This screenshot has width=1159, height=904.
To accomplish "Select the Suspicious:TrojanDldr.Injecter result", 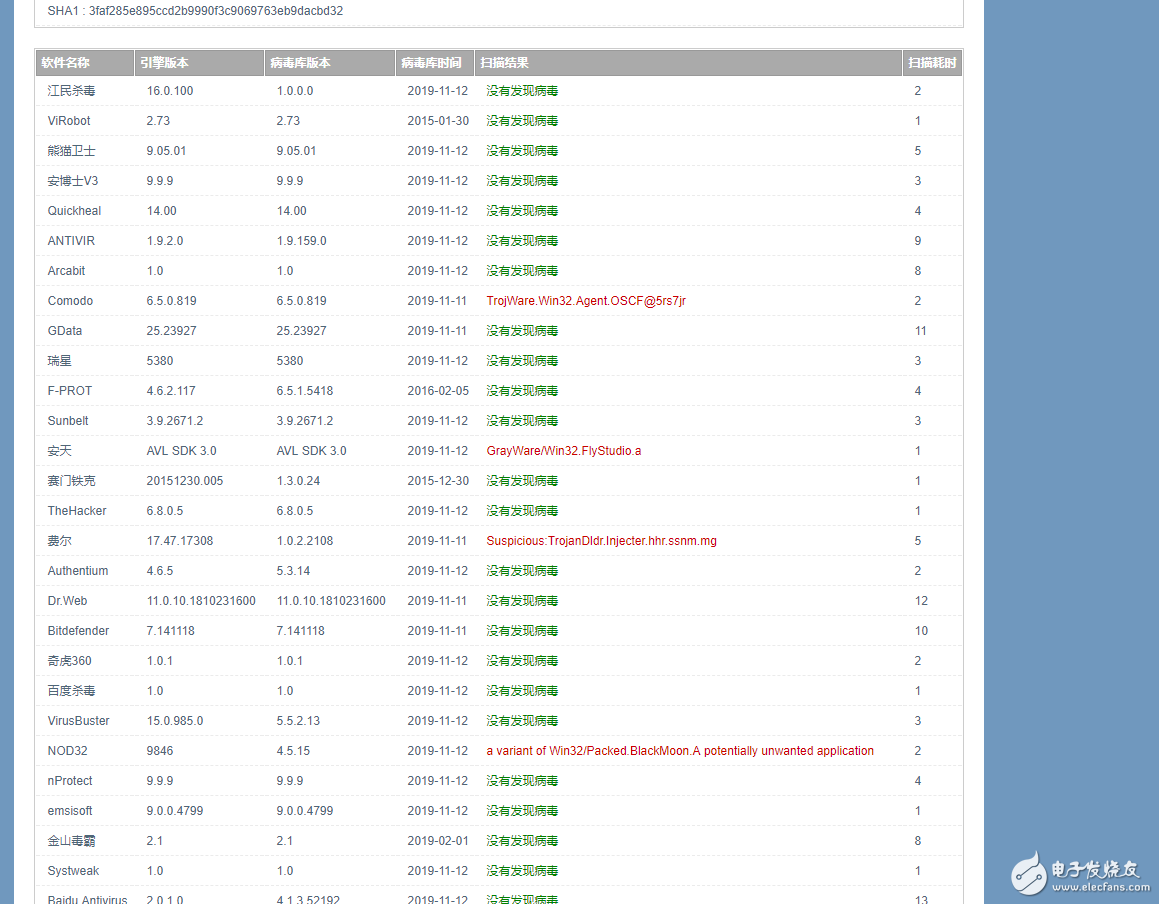I will (602, 541).
